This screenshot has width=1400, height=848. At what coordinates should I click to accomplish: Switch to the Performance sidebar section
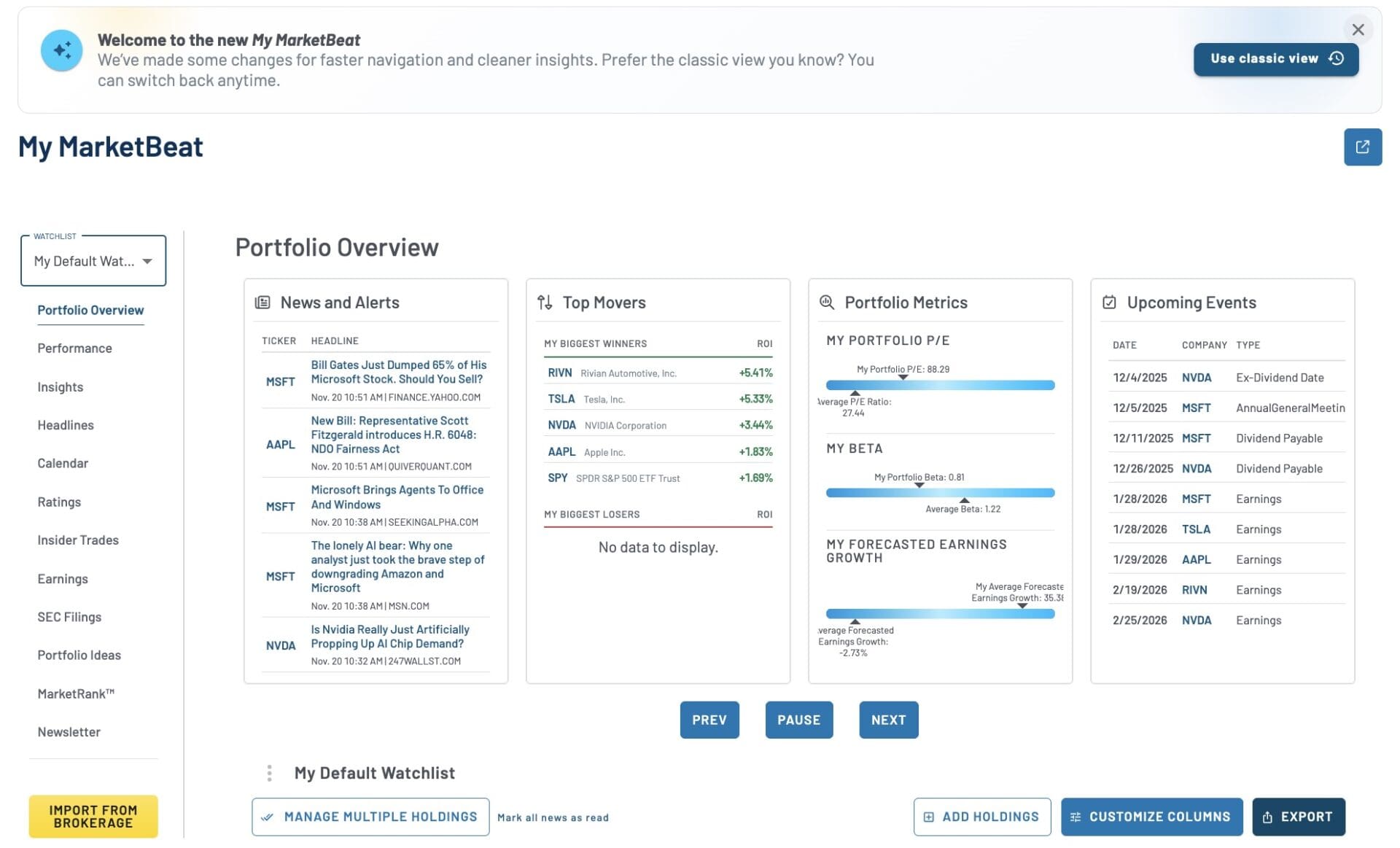(74, 349)
